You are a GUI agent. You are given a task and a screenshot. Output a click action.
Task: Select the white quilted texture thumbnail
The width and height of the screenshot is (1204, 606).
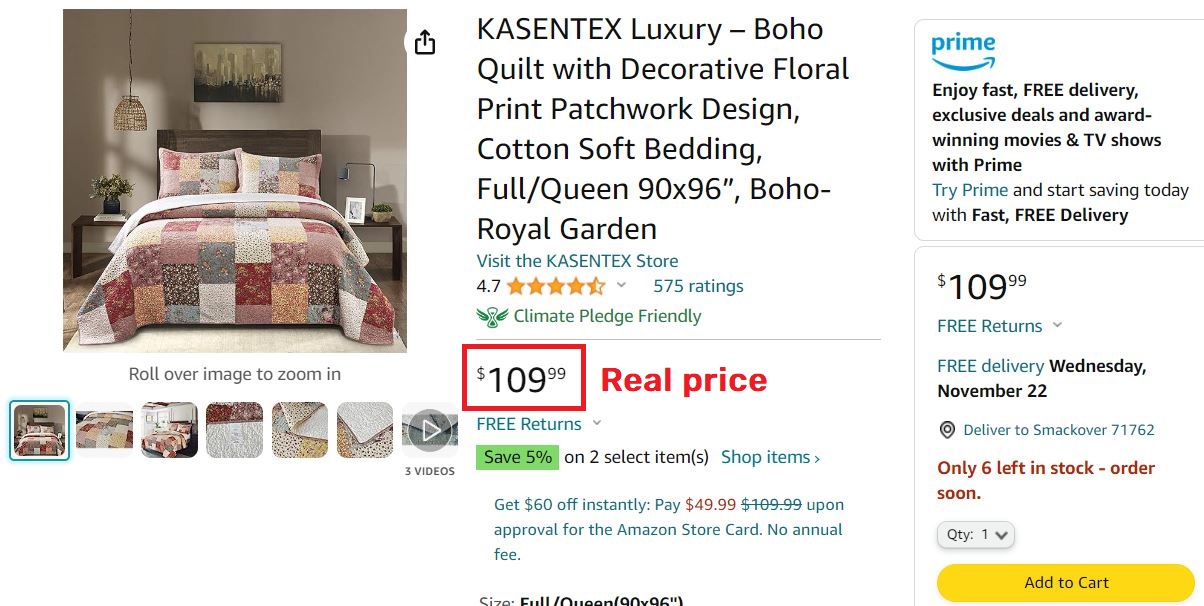pos(365,429)
